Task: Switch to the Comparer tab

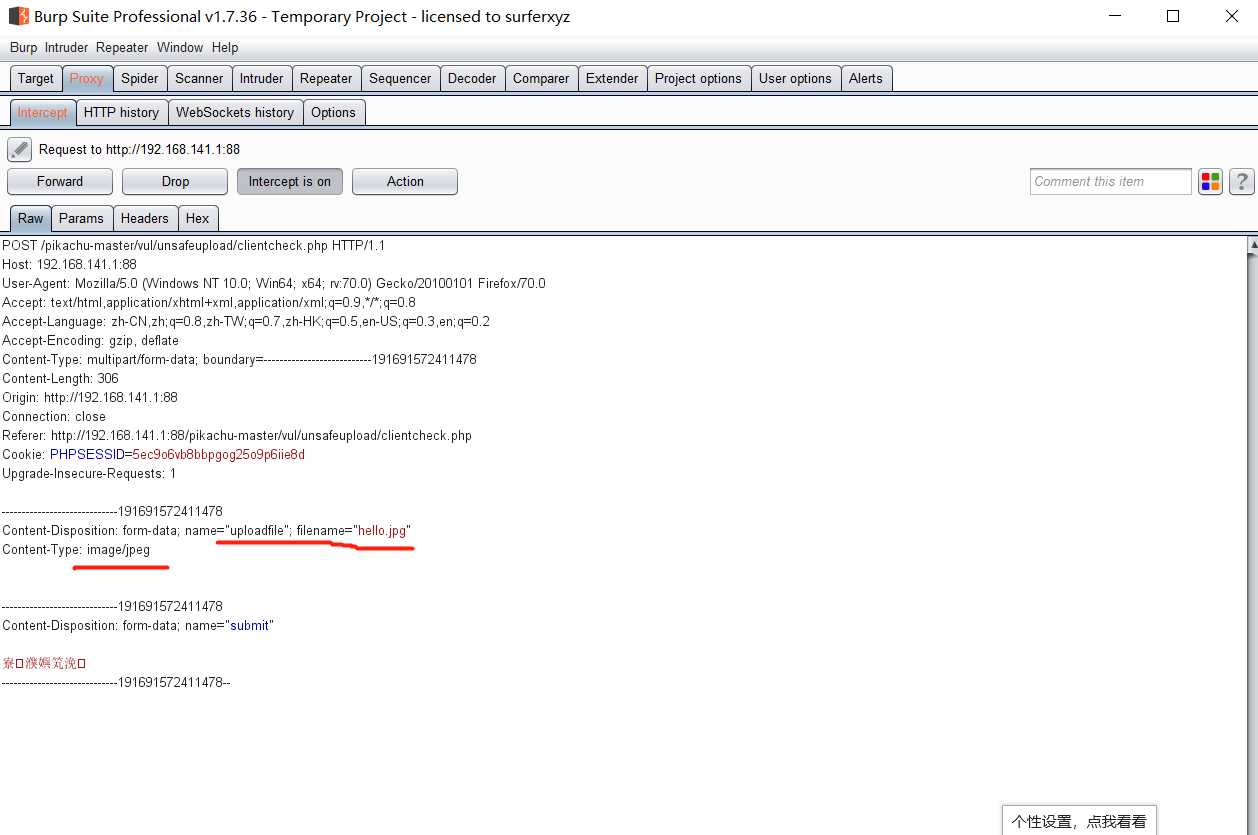Action: pos(541,78)
